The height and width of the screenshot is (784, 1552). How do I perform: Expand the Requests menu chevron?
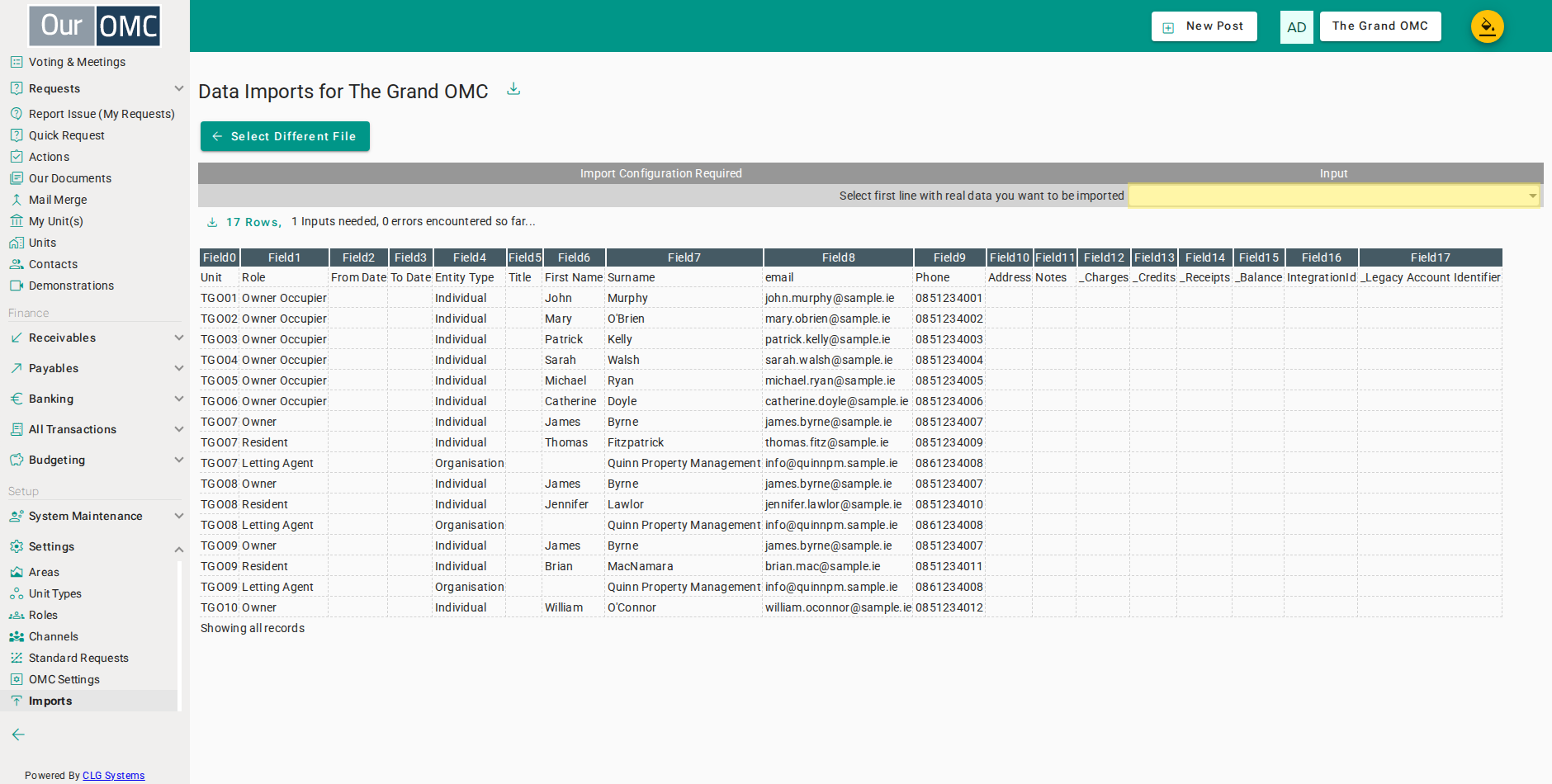coord(179,88)
